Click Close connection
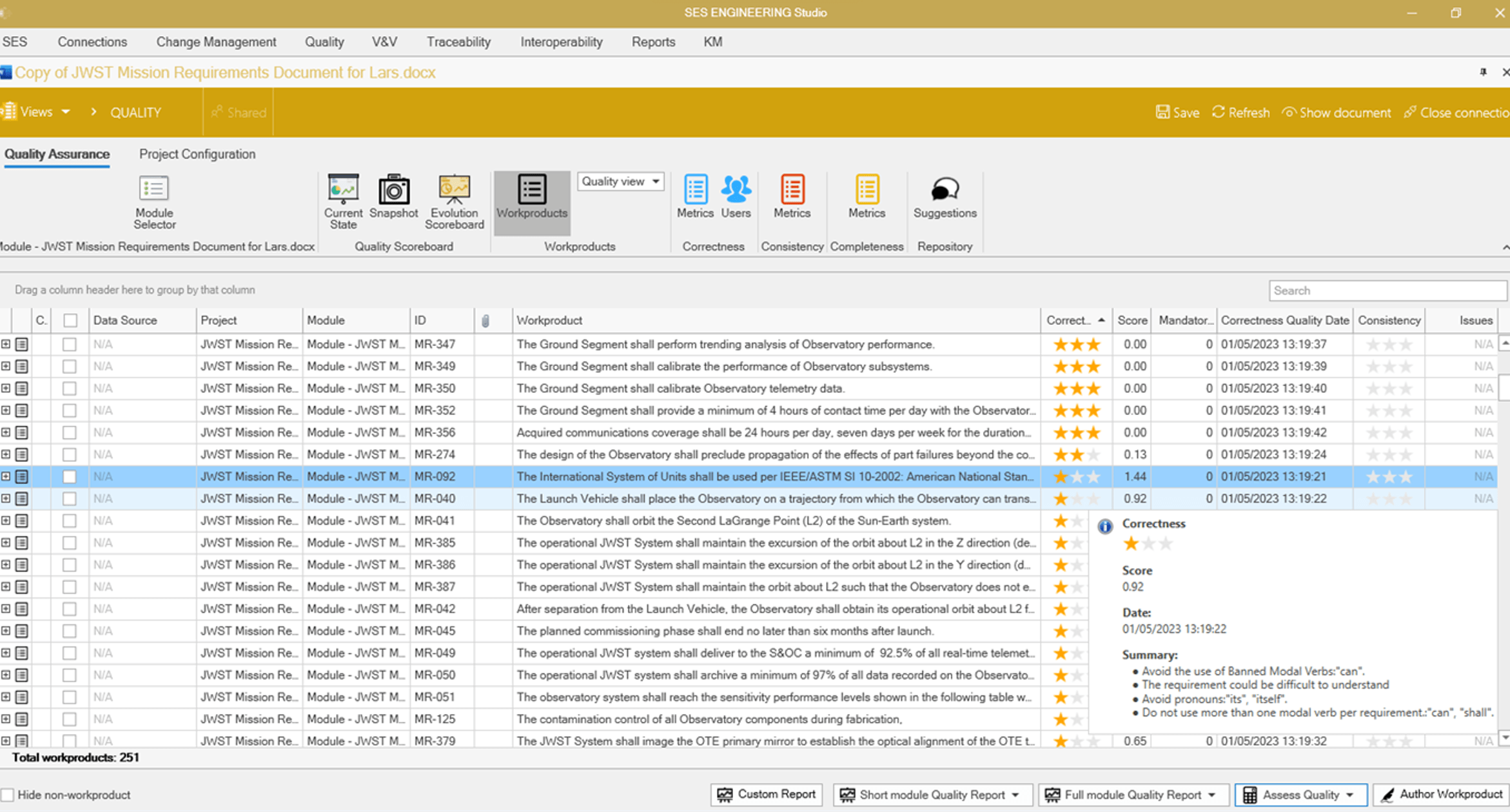This screenshot has height=812, width=1510. point(1456,112)
